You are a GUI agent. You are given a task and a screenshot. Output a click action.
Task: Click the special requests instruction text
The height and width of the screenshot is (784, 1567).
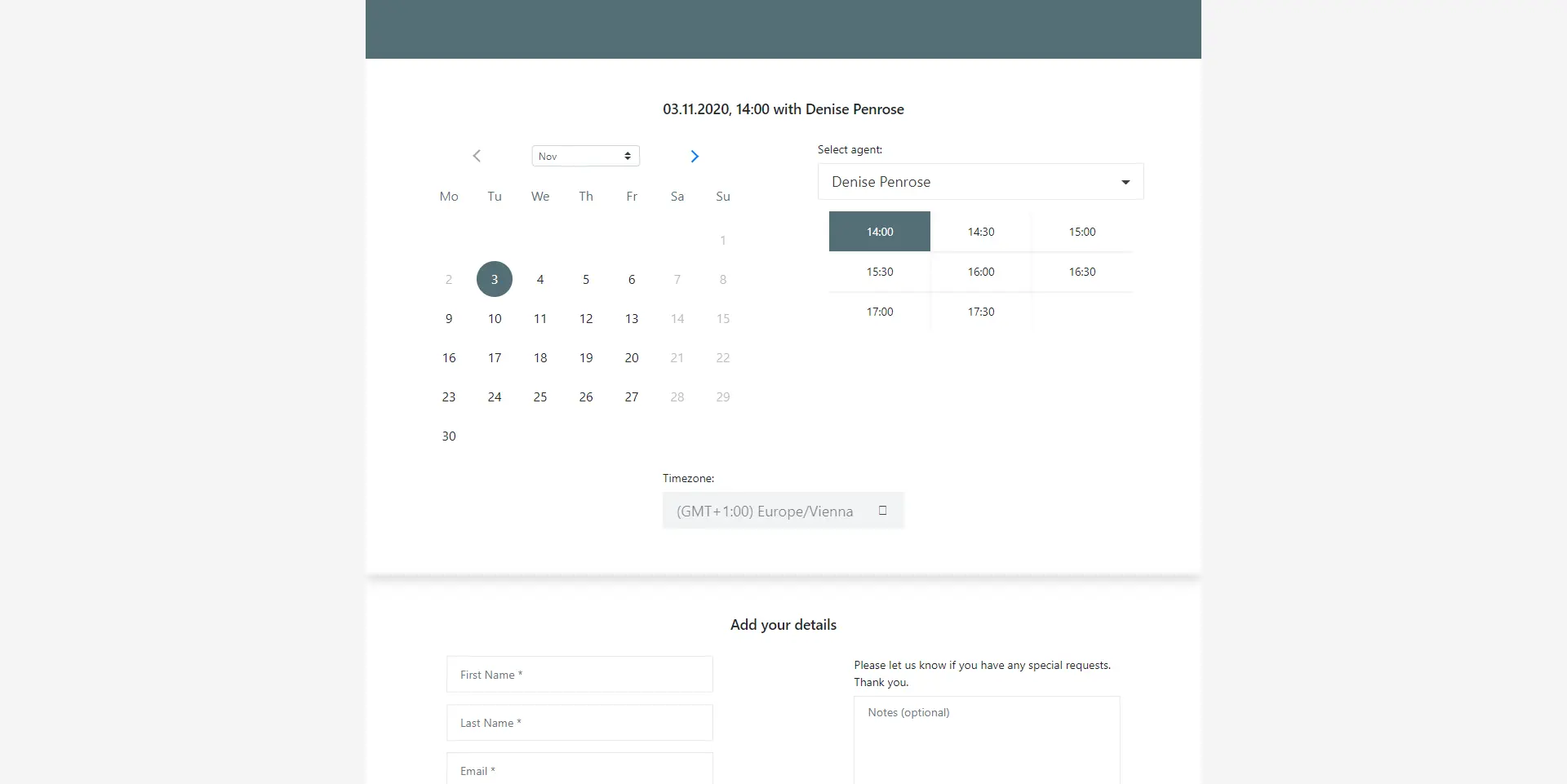coord(983,674)
